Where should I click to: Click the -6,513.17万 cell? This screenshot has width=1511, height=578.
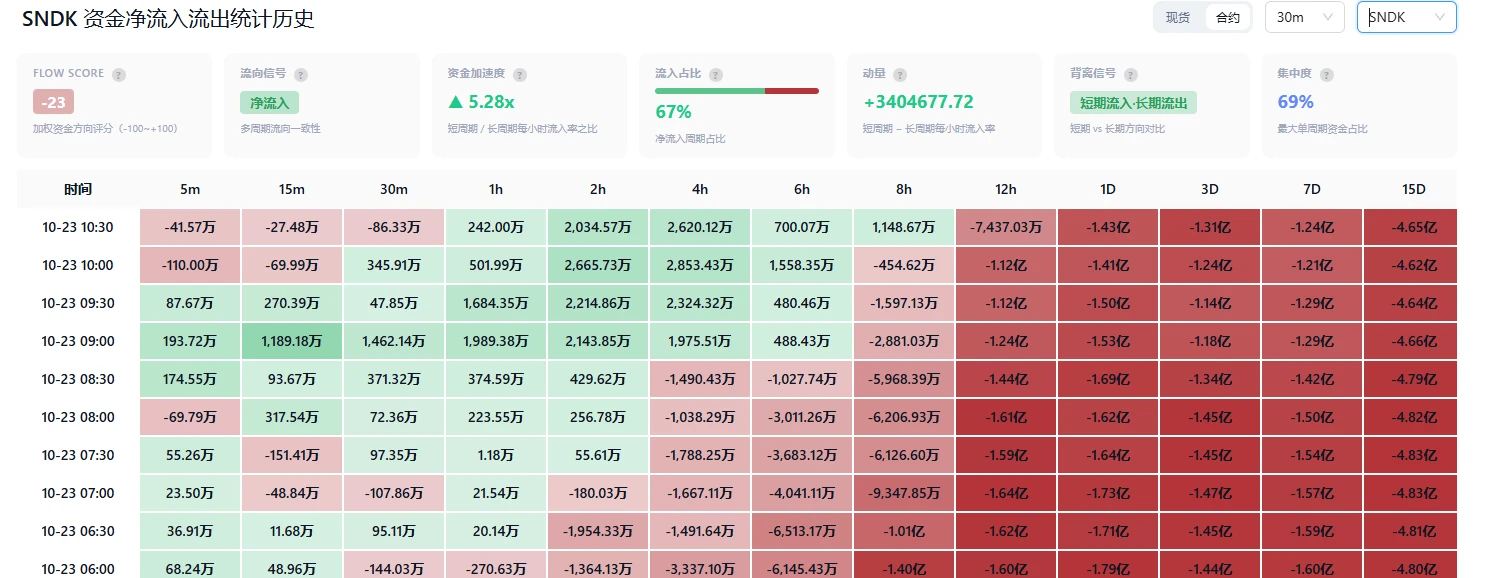(x=802, y=531)
